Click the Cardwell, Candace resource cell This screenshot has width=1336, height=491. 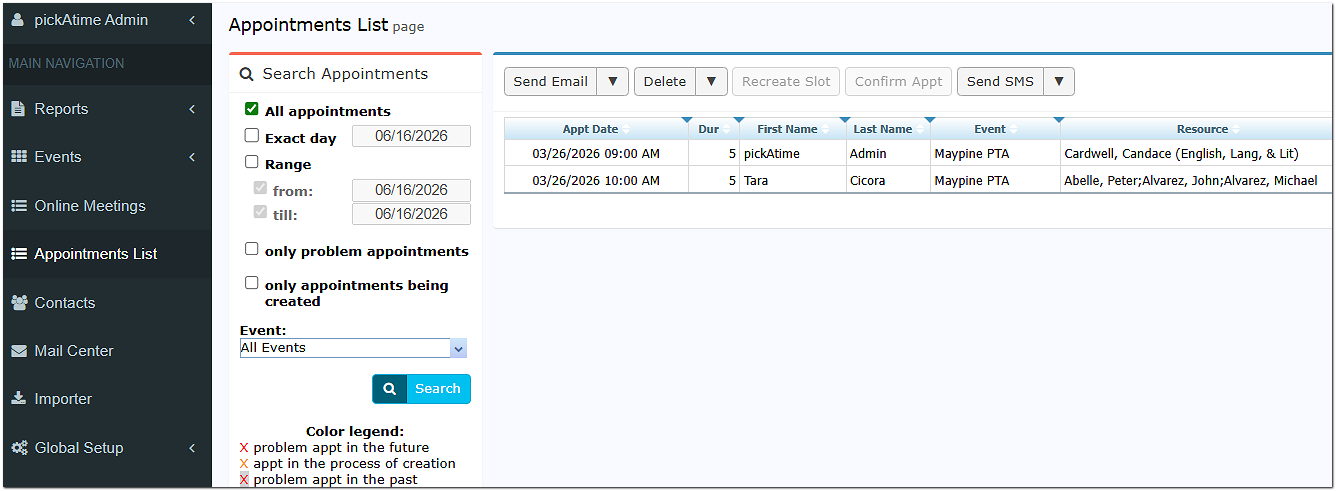[1195, 154]
